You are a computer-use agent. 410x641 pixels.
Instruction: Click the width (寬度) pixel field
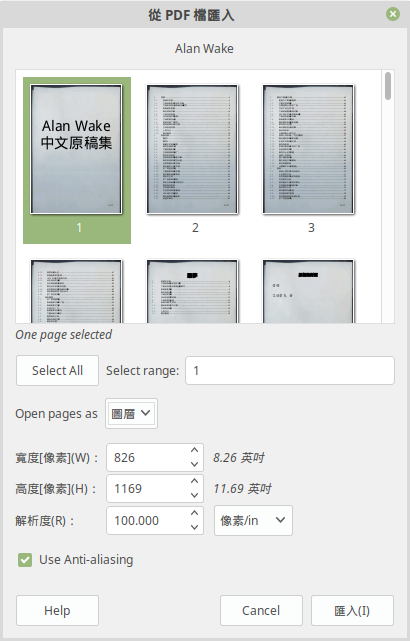pyautogui.click(x=147, y=457)
